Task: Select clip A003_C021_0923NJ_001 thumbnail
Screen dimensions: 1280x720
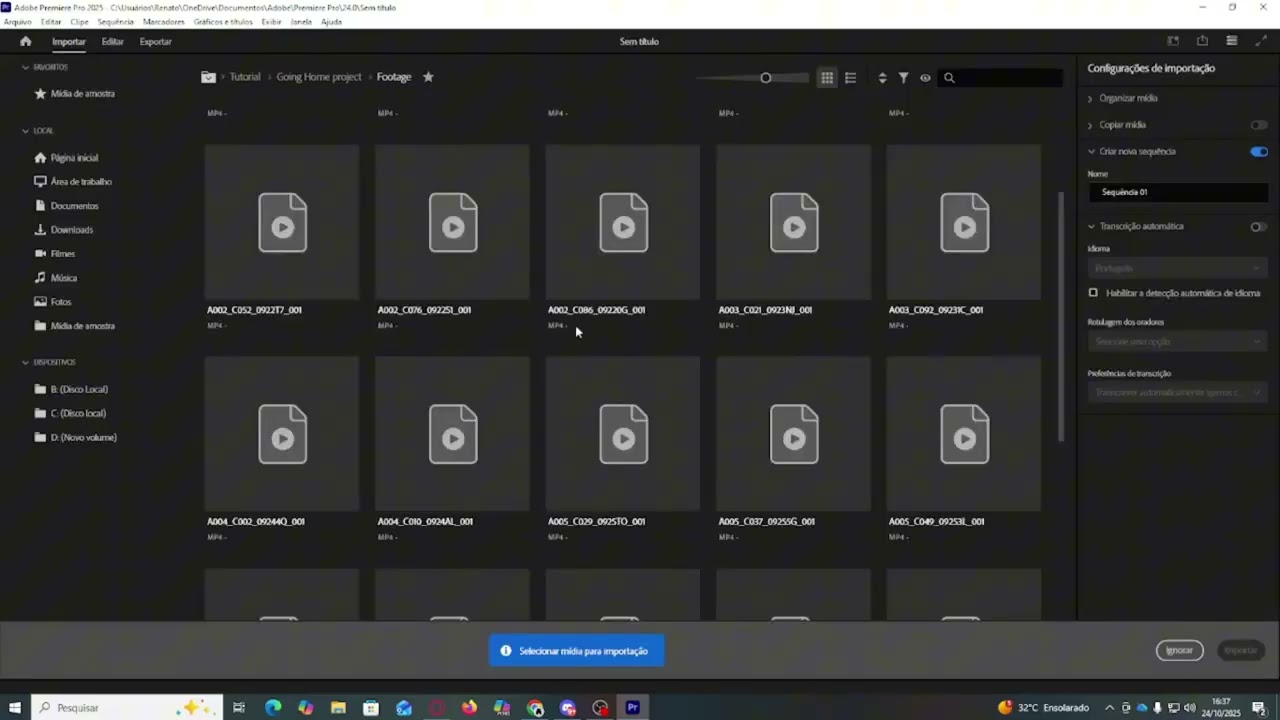Action: (794, 222)
